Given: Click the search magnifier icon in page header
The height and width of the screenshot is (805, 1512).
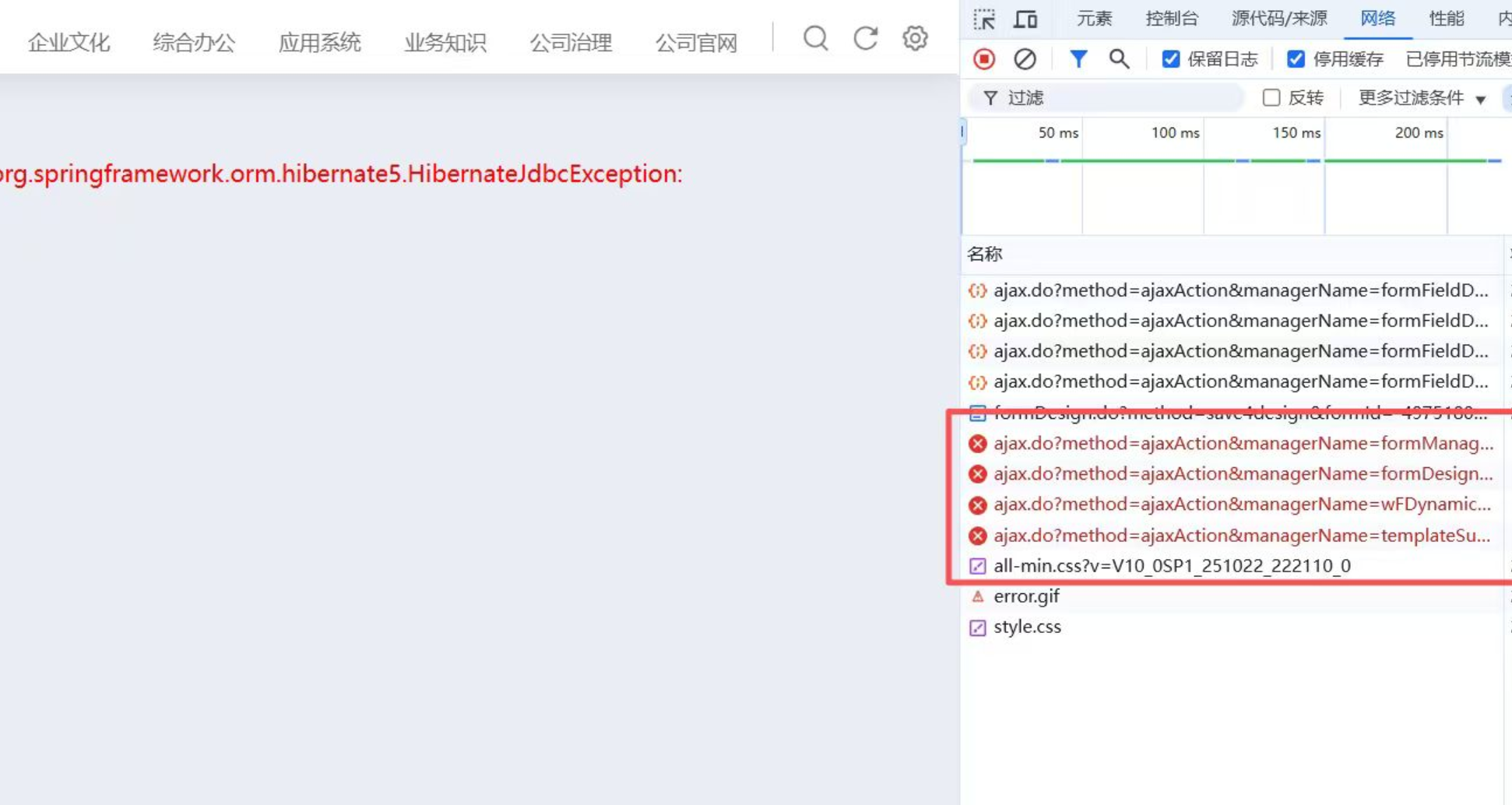Looking at the screenshot, I should (815, 38).
